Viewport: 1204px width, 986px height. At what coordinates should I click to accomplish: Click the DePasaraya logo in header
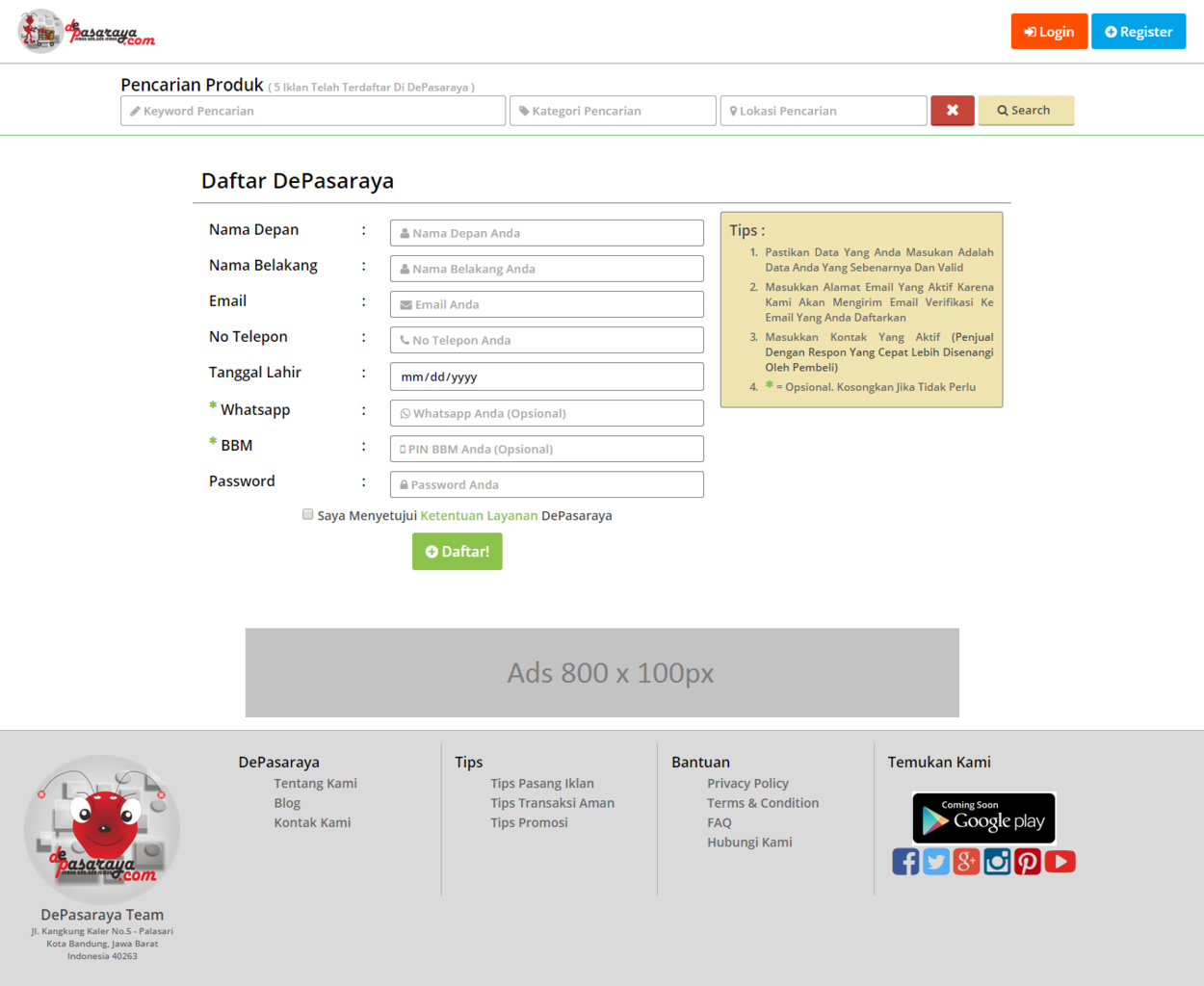[x=87, y=31]
